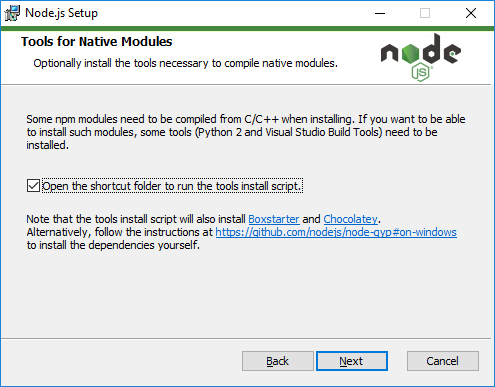Image resolution: width=495 pixels, height=387 pixels.
Task: Click the 'Tools for Native Modules' heading
Action: (97, 42)
